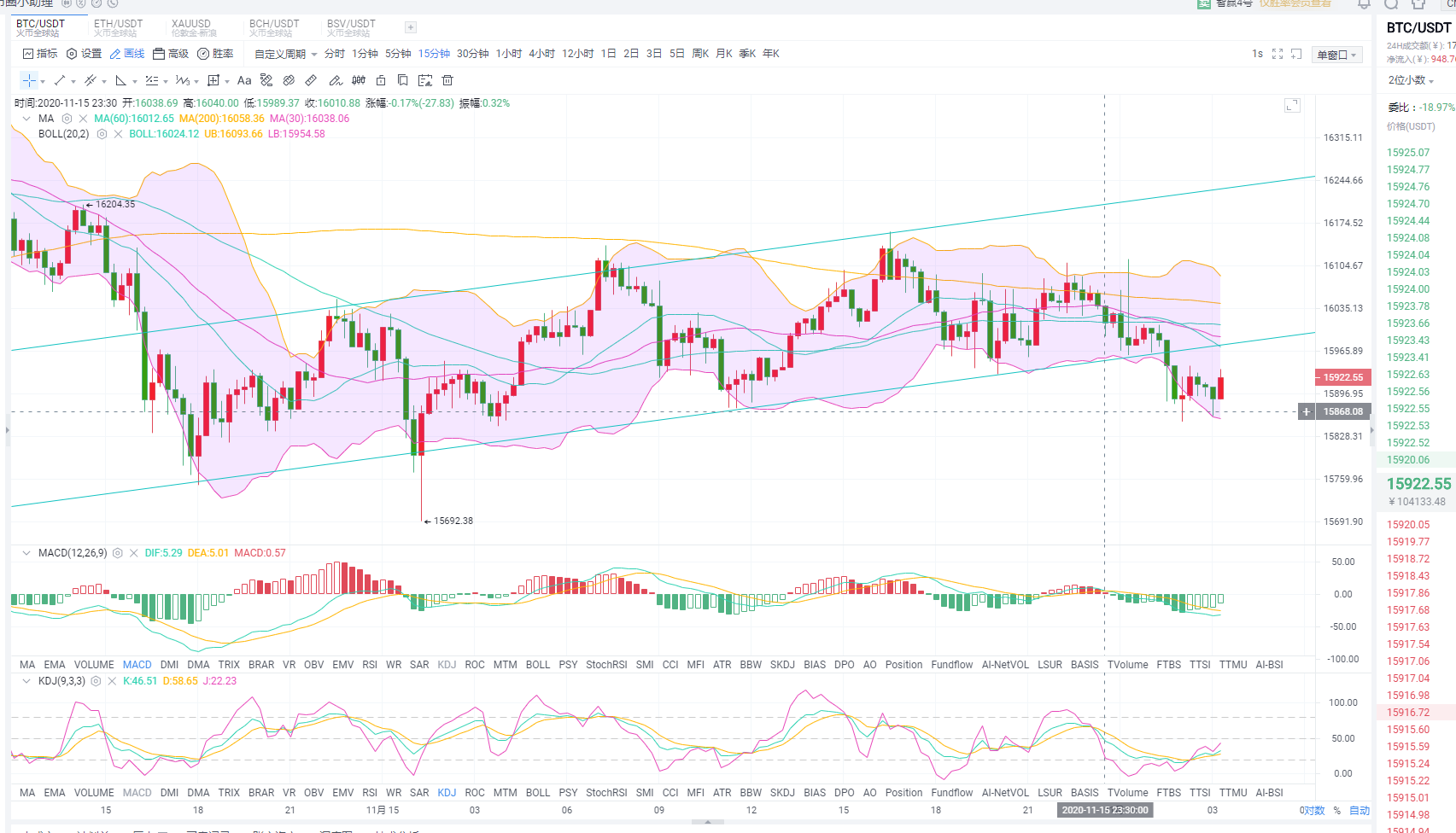Select the 1小时 timeframe
This screenshot has height=833, width=1456.
pos(509,54)
